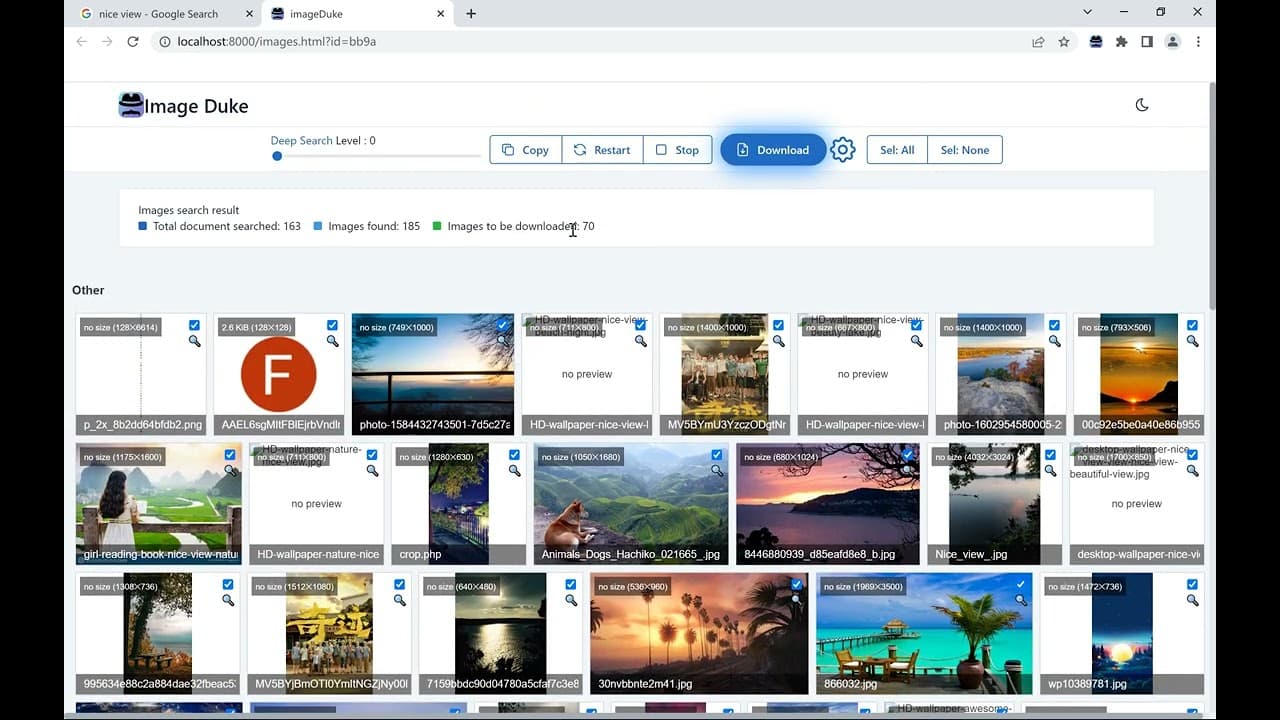Uncheck the MV5BYmU3YzczODgtNr image checkbox
The height and width of the screenshot is (720, 1280).
pyautogui.click(x=778, y=325)
